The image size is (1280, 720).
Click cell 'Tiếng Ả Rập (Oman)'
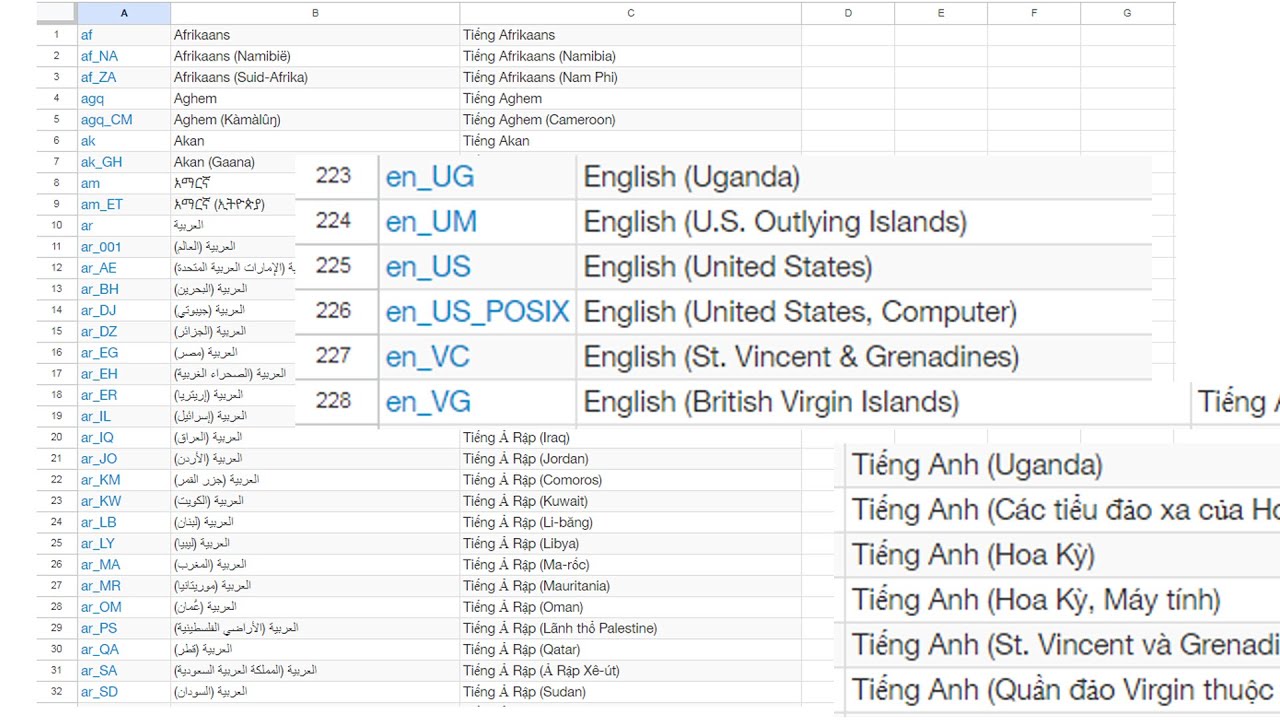(630, 607)
